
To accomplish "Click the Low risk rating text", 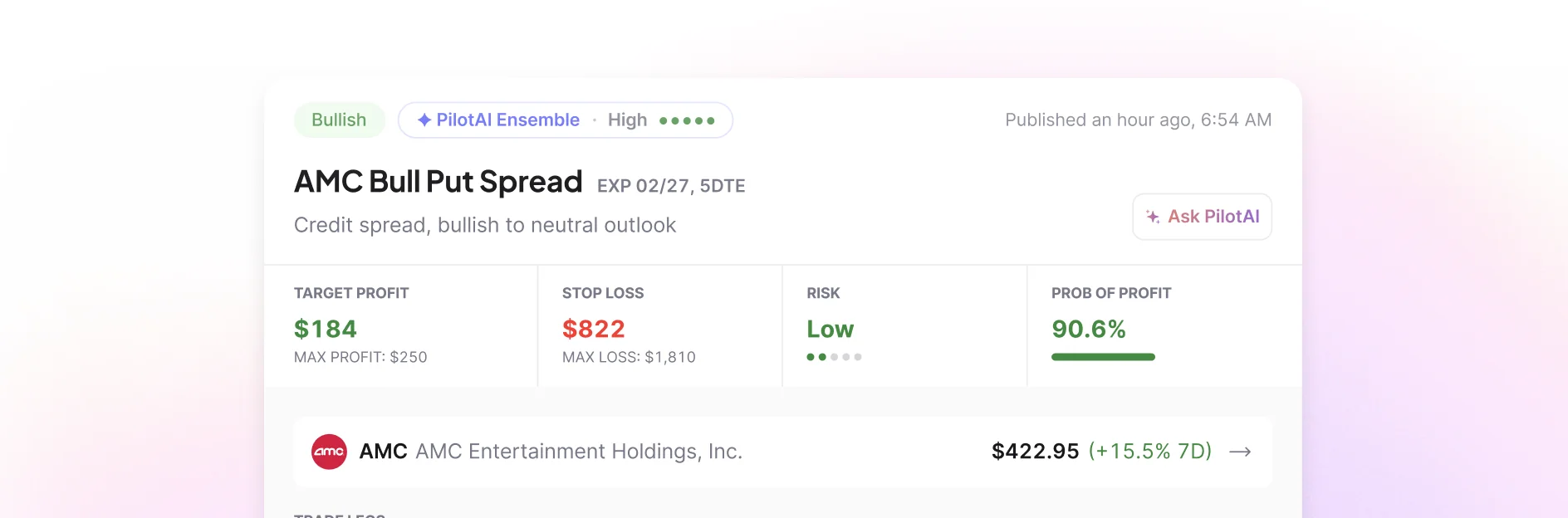I will pos(830,330).
